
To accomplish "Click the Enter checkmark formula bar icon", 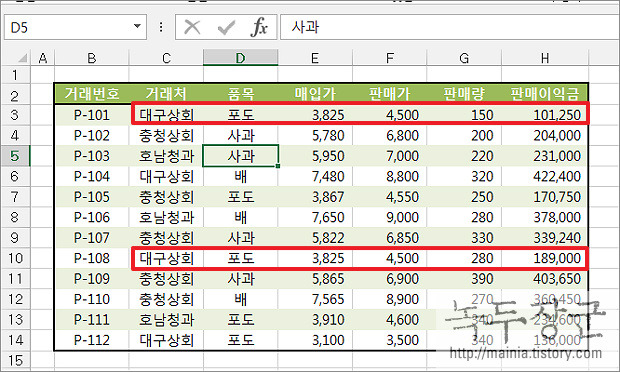I will (x=226, y=28).
